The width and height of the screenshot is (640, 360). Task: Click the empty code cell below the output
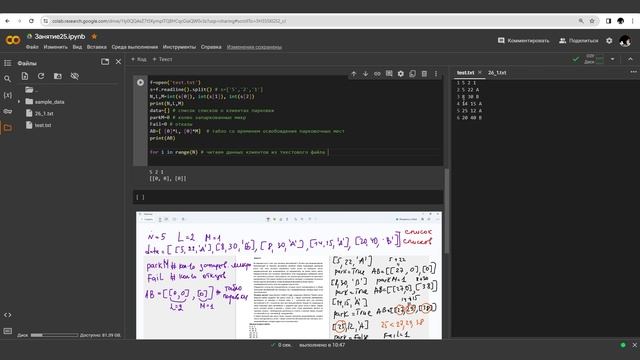tap(288, 197)
